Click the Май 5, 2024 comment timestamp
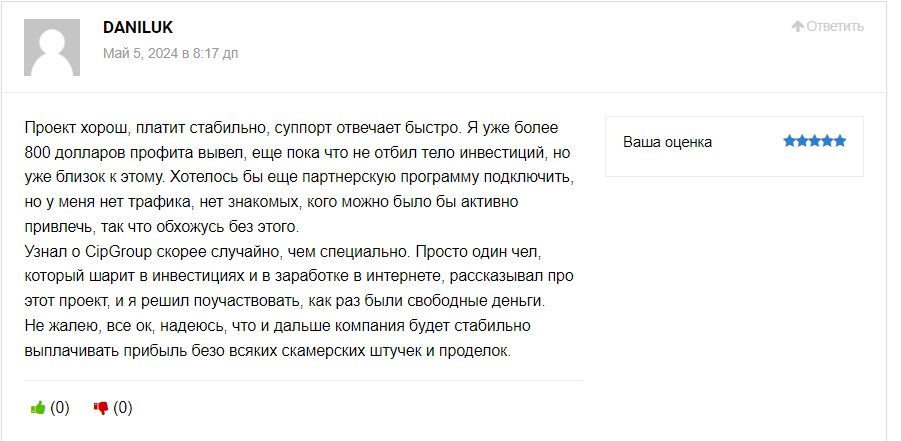 [171, 53]
